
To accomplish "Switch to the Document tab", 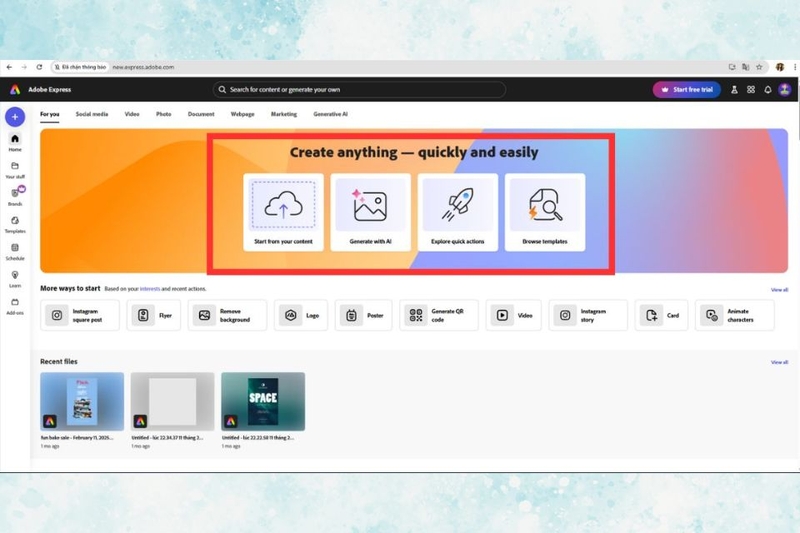I will click(x=201, y=114).
